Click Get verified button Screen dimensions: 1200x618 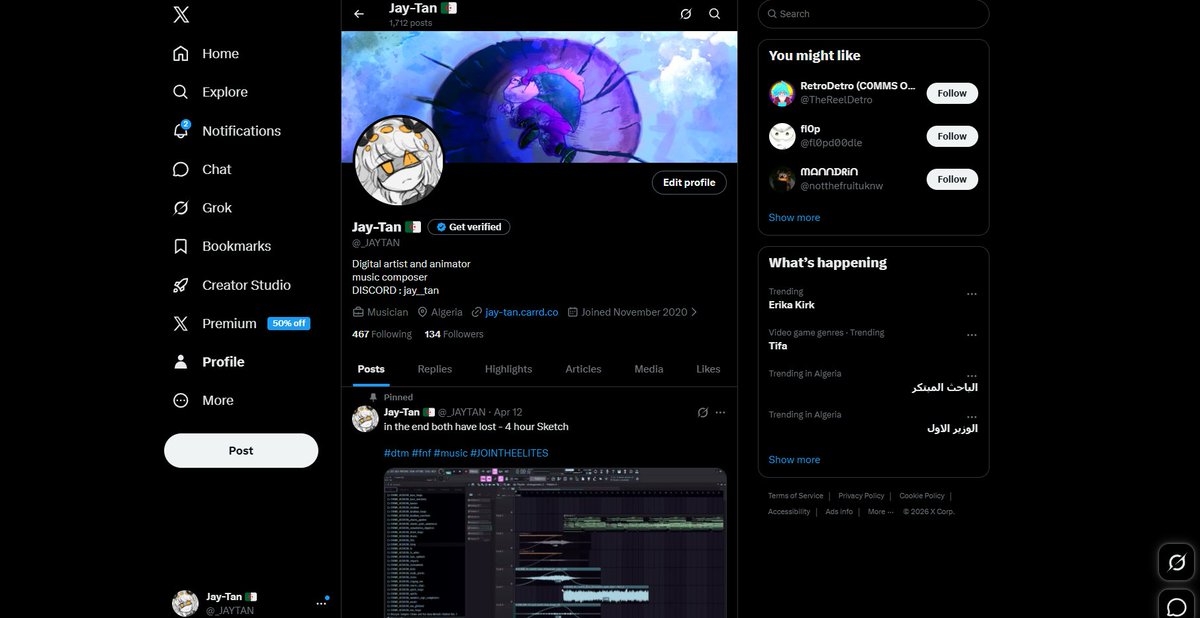tap(469, 227)
